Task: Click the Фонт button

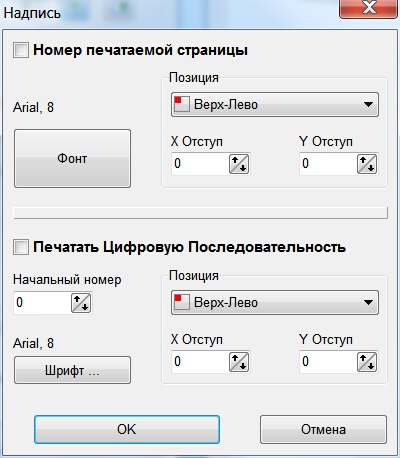Action: [72, 158]
